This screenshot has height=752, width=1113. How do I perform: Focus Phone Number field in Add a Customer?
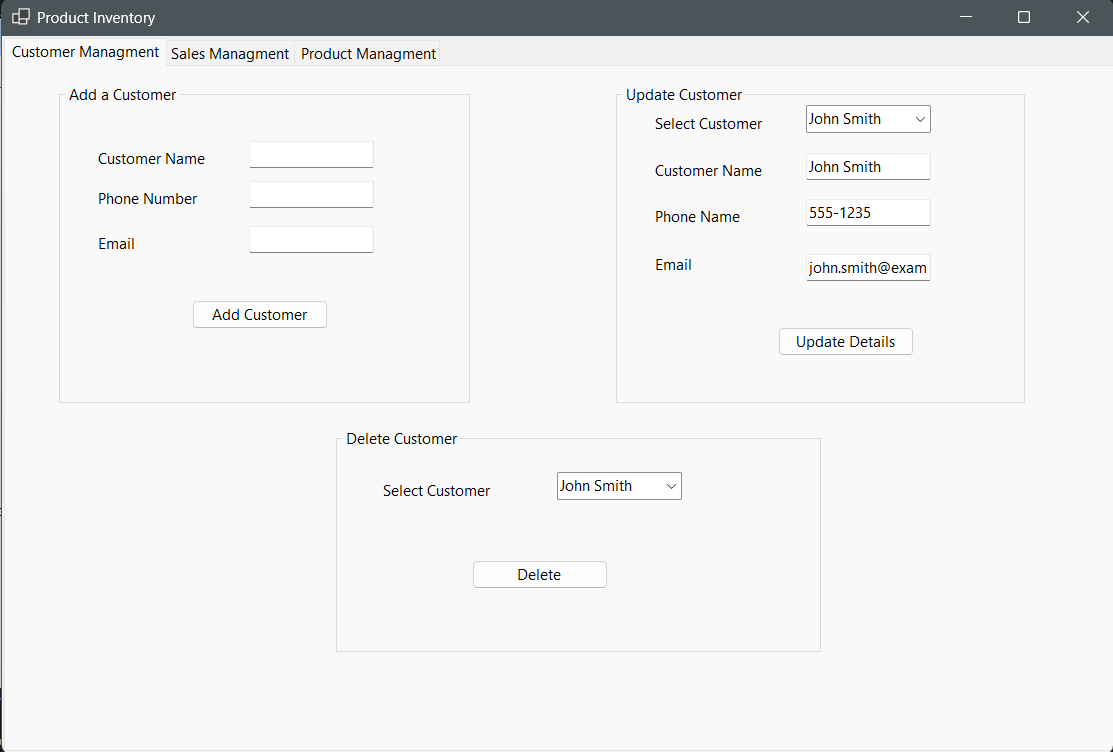311,195
